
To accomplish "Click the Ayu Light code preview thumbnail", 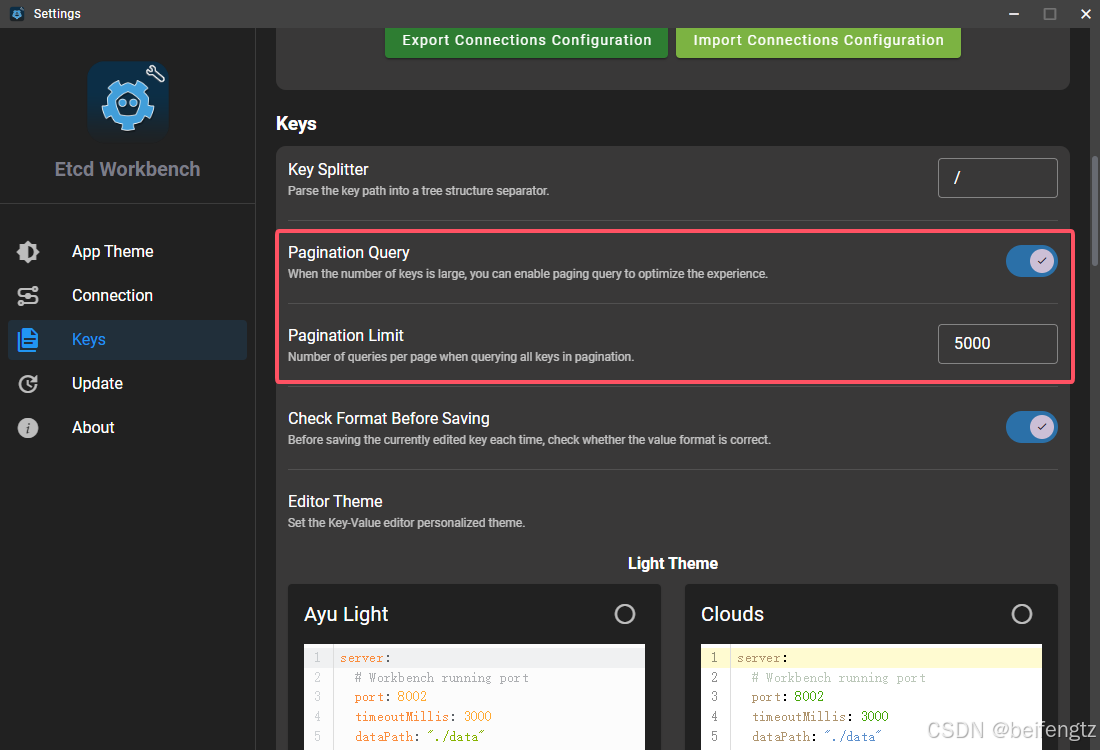I will (474, 697).
